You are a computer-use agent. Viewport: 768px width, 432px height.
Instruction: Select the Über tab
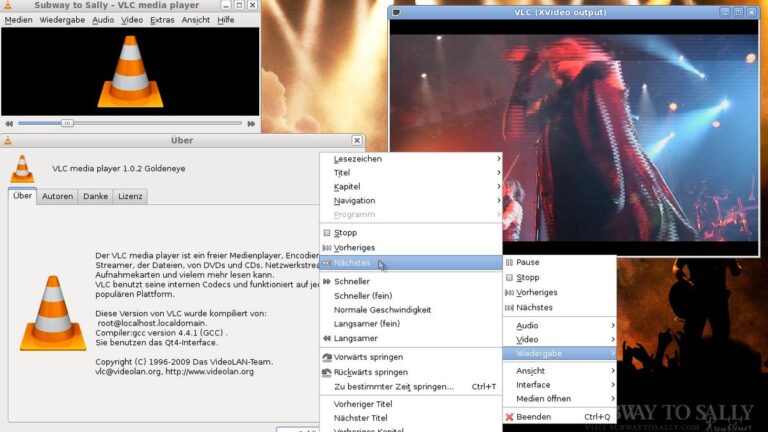23,196
